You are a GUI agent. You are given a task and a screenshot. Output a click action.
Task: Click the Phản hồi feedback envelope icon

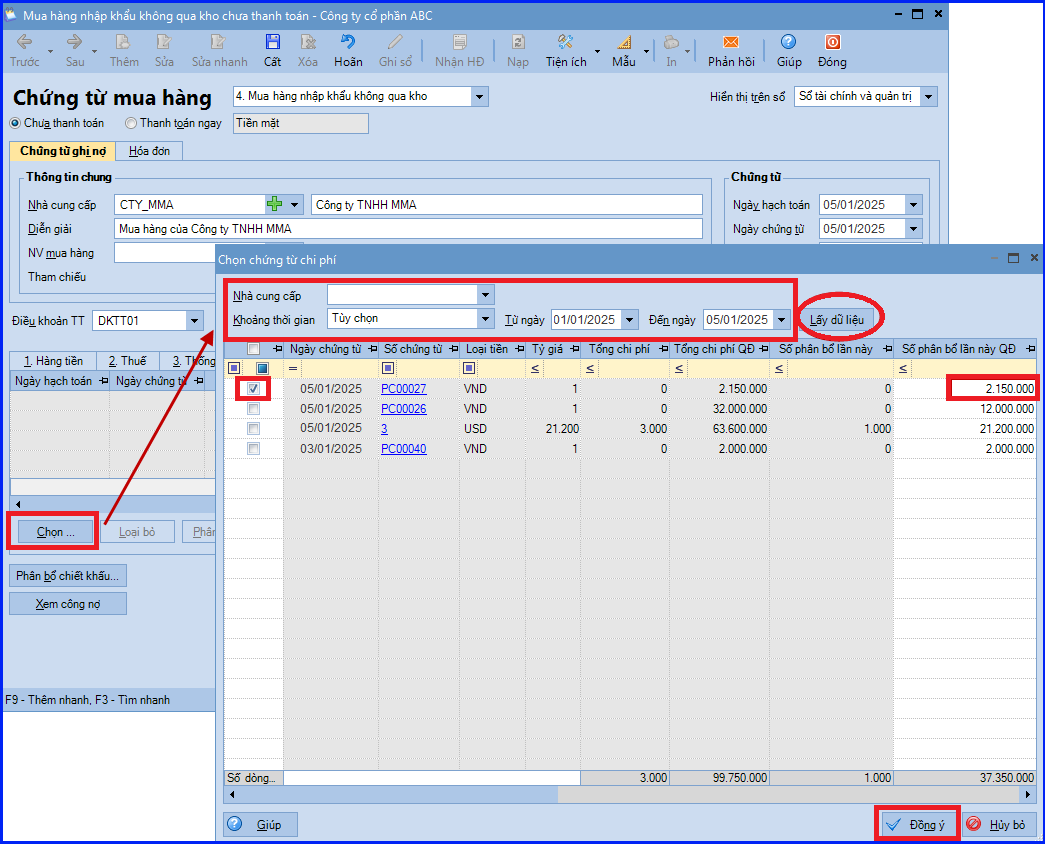tap(731, 42)
